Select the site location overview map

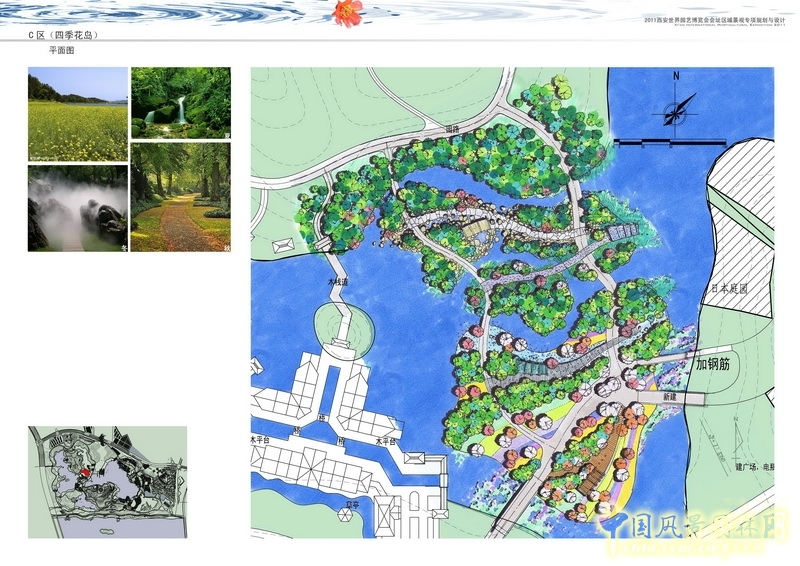tap(107, 482)
